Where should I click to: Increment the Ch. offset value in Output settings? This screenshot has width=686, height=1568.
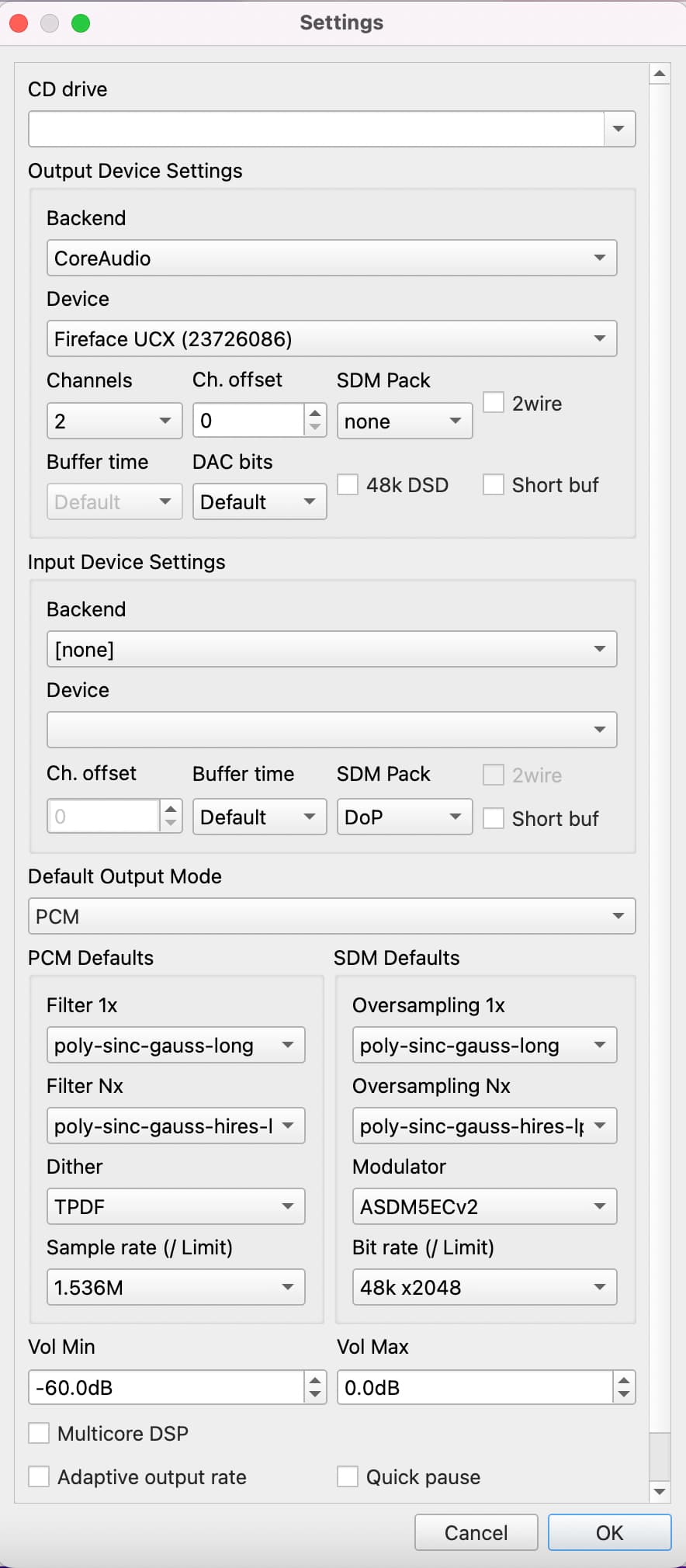314,412
